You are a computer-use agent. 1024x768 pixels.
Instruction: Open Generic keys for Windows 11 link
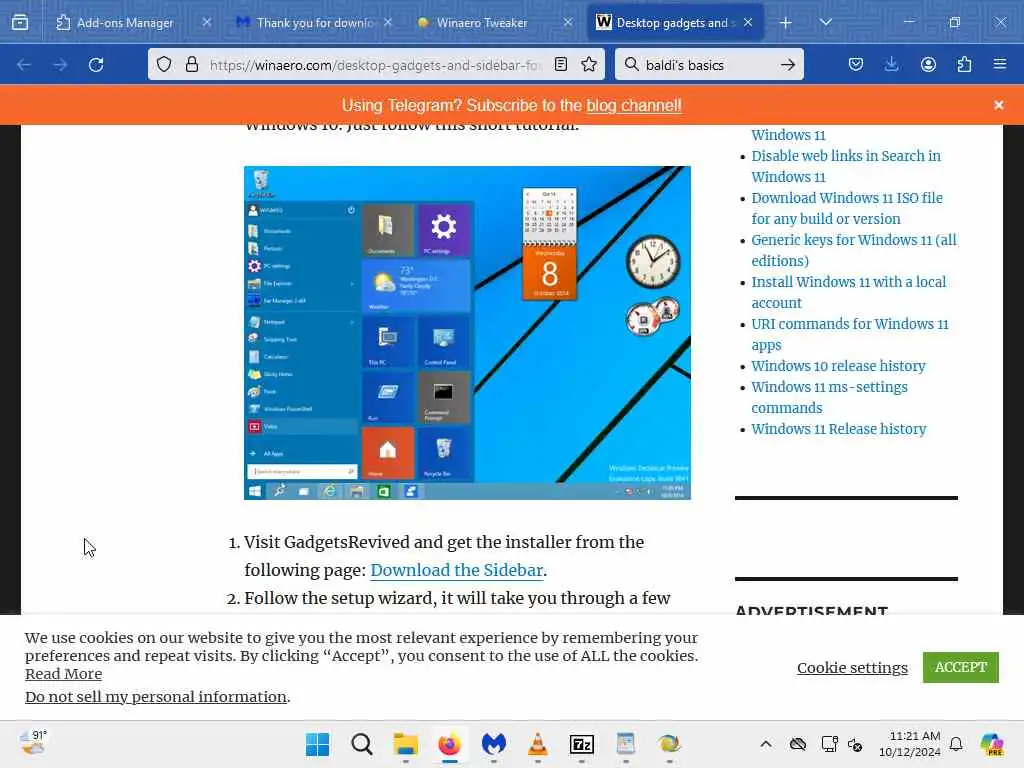pyautogui.click(x=854, y=250)
